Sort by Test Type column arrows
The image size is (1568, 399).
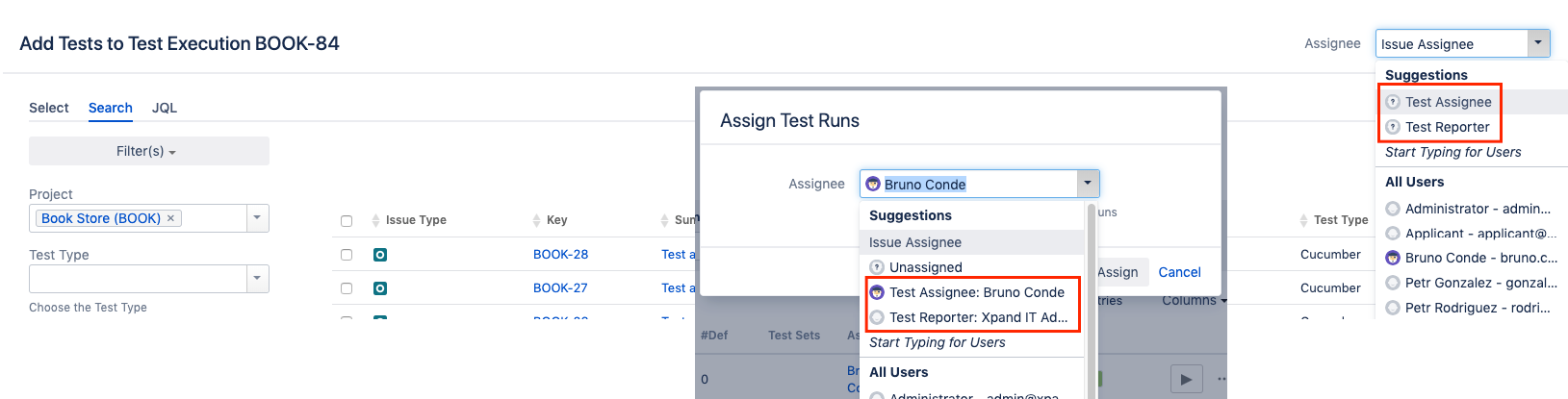point(1303,220)
